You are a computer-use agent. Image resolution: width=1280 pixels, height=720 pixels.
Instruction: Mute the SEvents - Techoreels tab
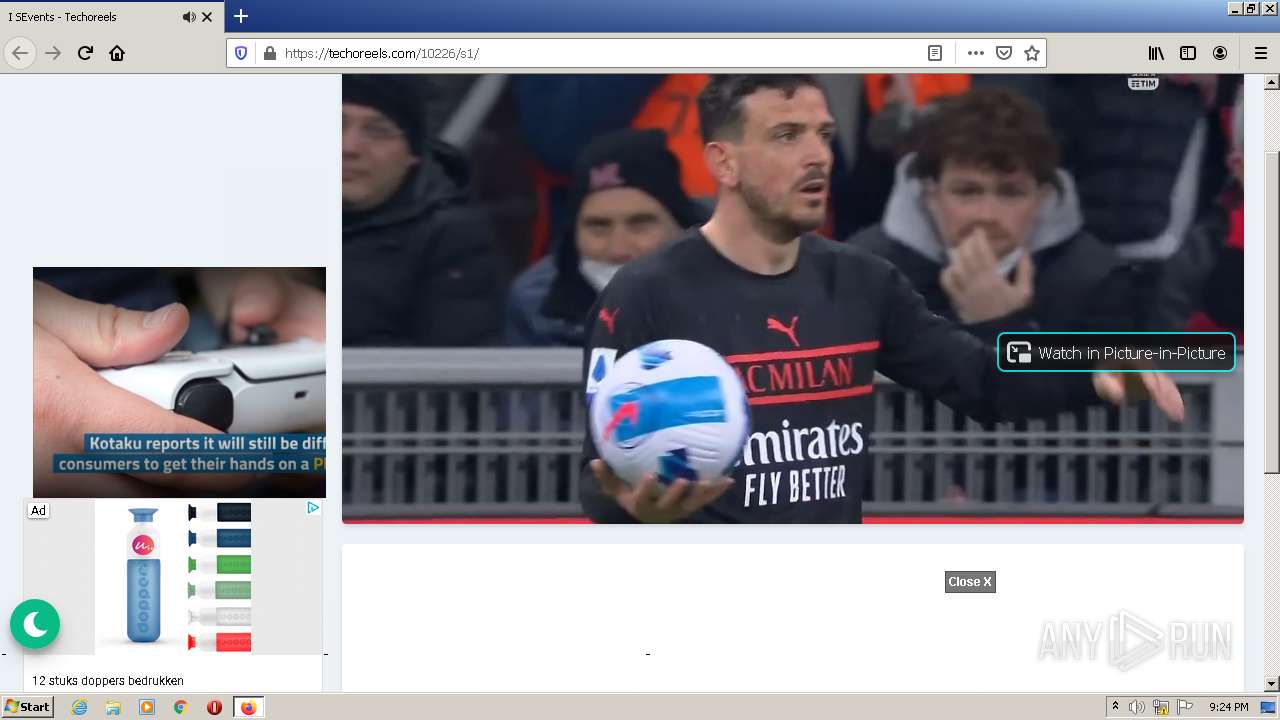tap(189, 17)
